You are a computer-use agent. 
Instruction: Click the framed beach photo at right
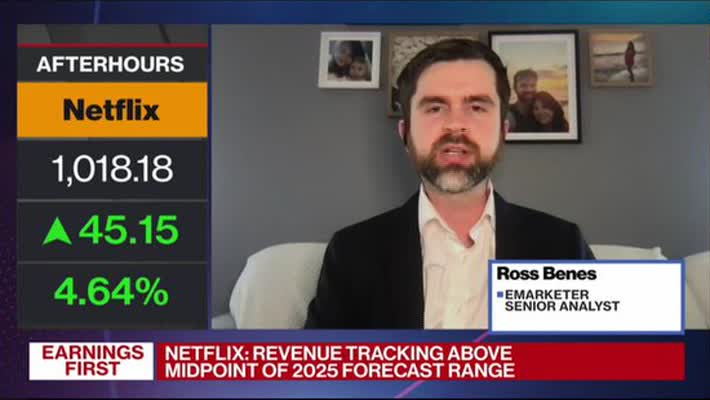pos(621,59)
